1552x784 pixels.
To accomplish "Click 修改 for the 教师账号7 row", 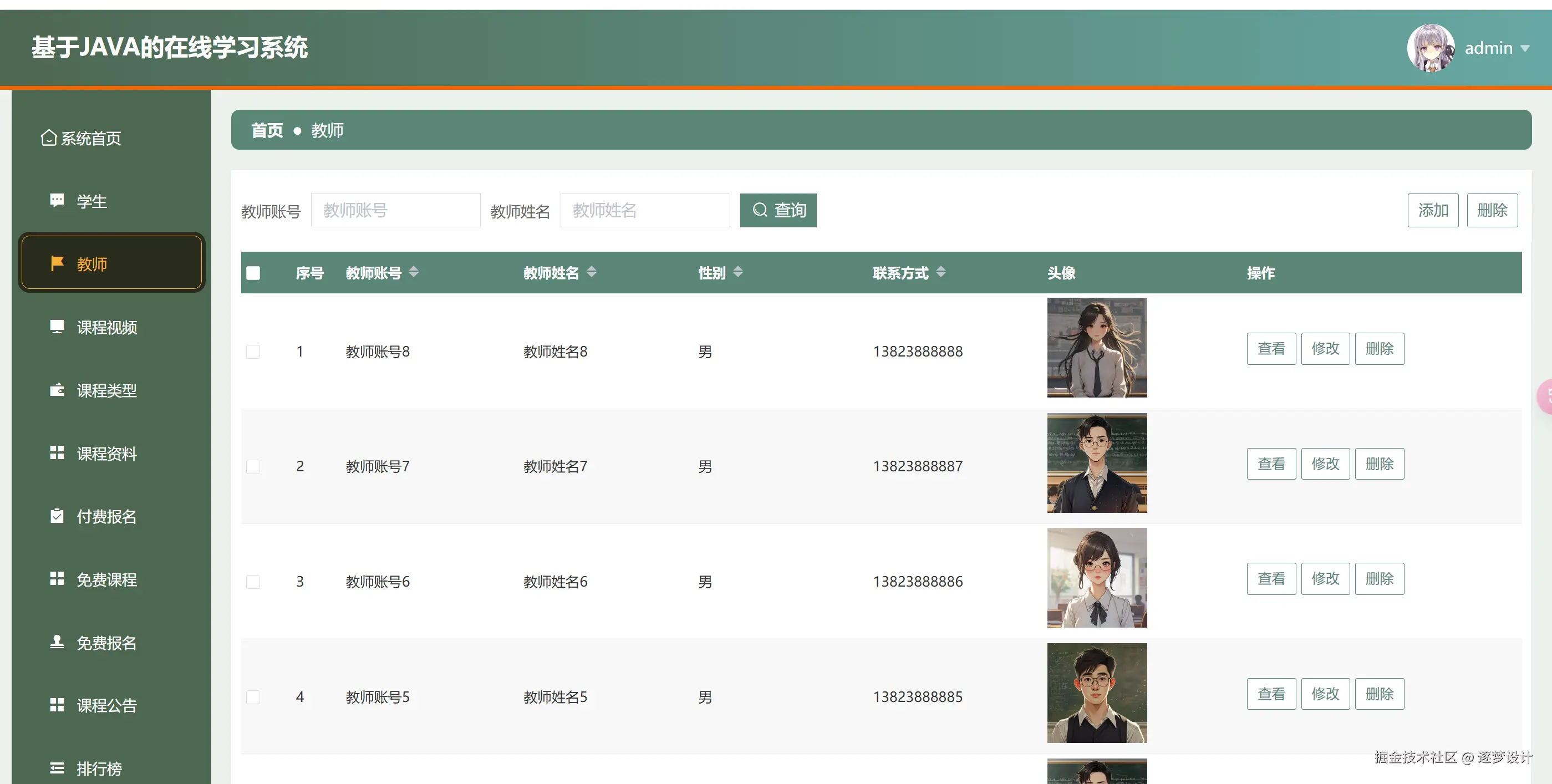I will point(1325,464).
